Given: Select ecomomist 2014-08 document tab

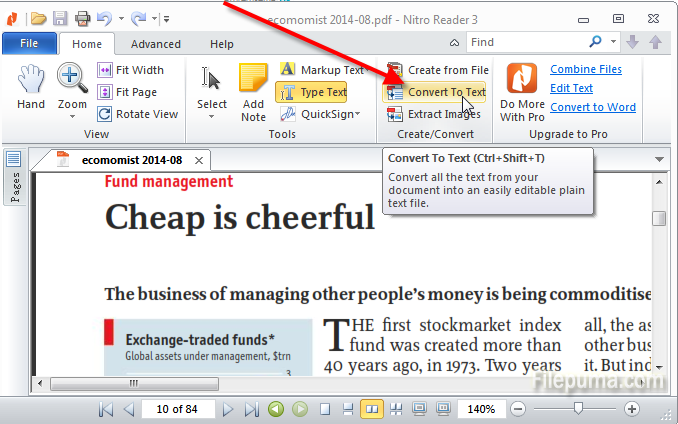Looking at the screenshot, I should click(132, 160).
